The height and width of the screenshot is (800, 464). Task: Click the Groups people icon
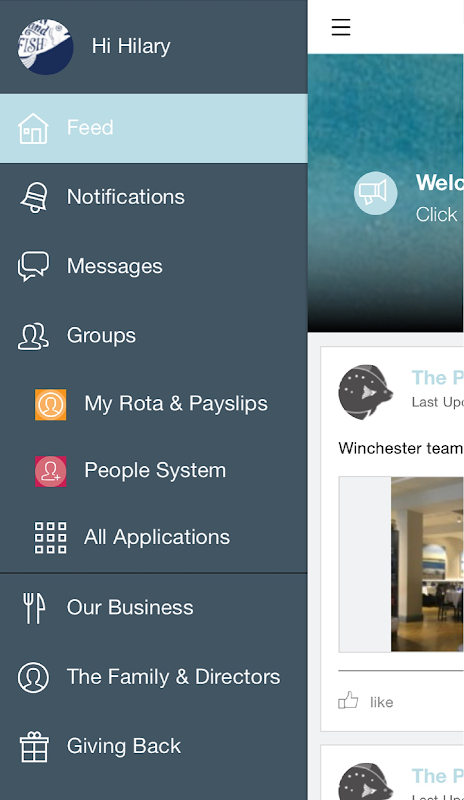[33, 336]
